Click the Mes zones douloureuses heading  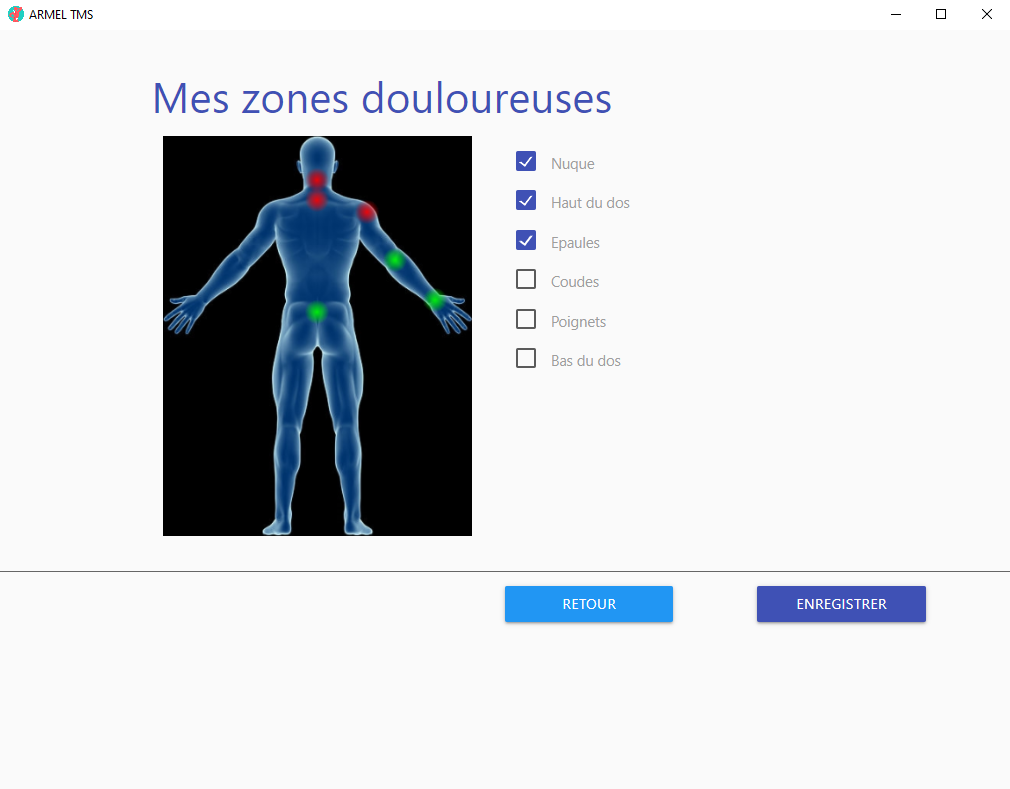382,98
